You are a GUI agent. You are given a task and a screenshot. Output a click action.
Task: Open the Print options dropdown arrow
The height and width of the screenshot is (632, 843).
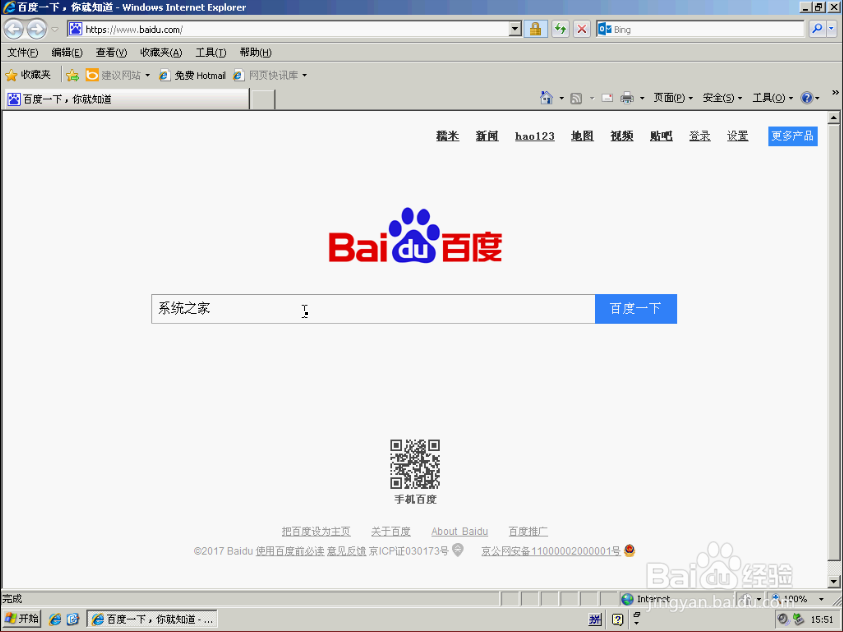(x=642, y=98)
